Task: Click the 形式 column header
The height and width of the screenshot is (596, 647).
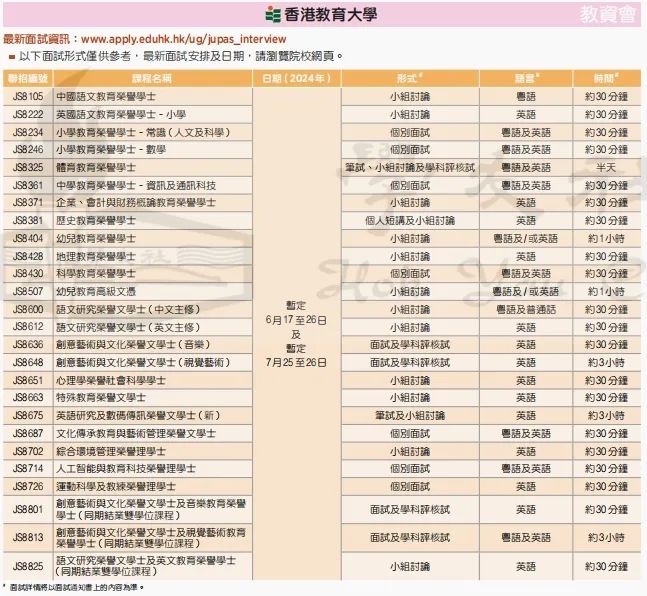Action: [409, 78]
